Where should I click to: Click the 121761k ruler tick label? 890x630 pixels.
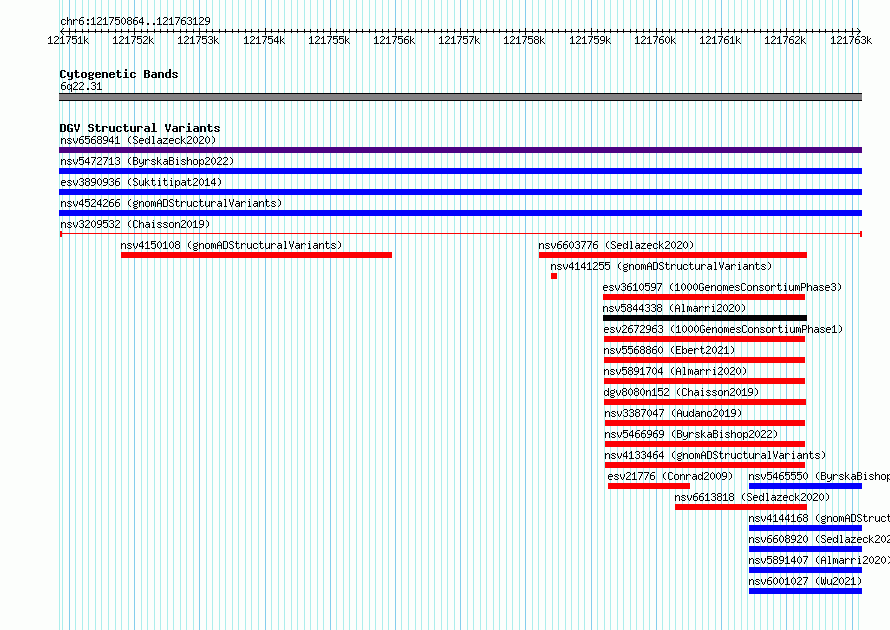click(x=720, y=40)
